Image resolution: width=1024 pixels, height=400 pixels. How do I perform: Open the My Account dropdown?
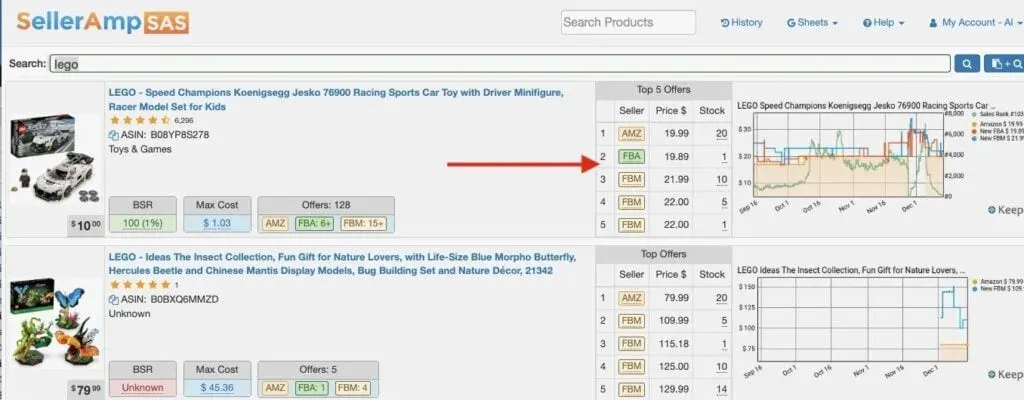(976, 22)
